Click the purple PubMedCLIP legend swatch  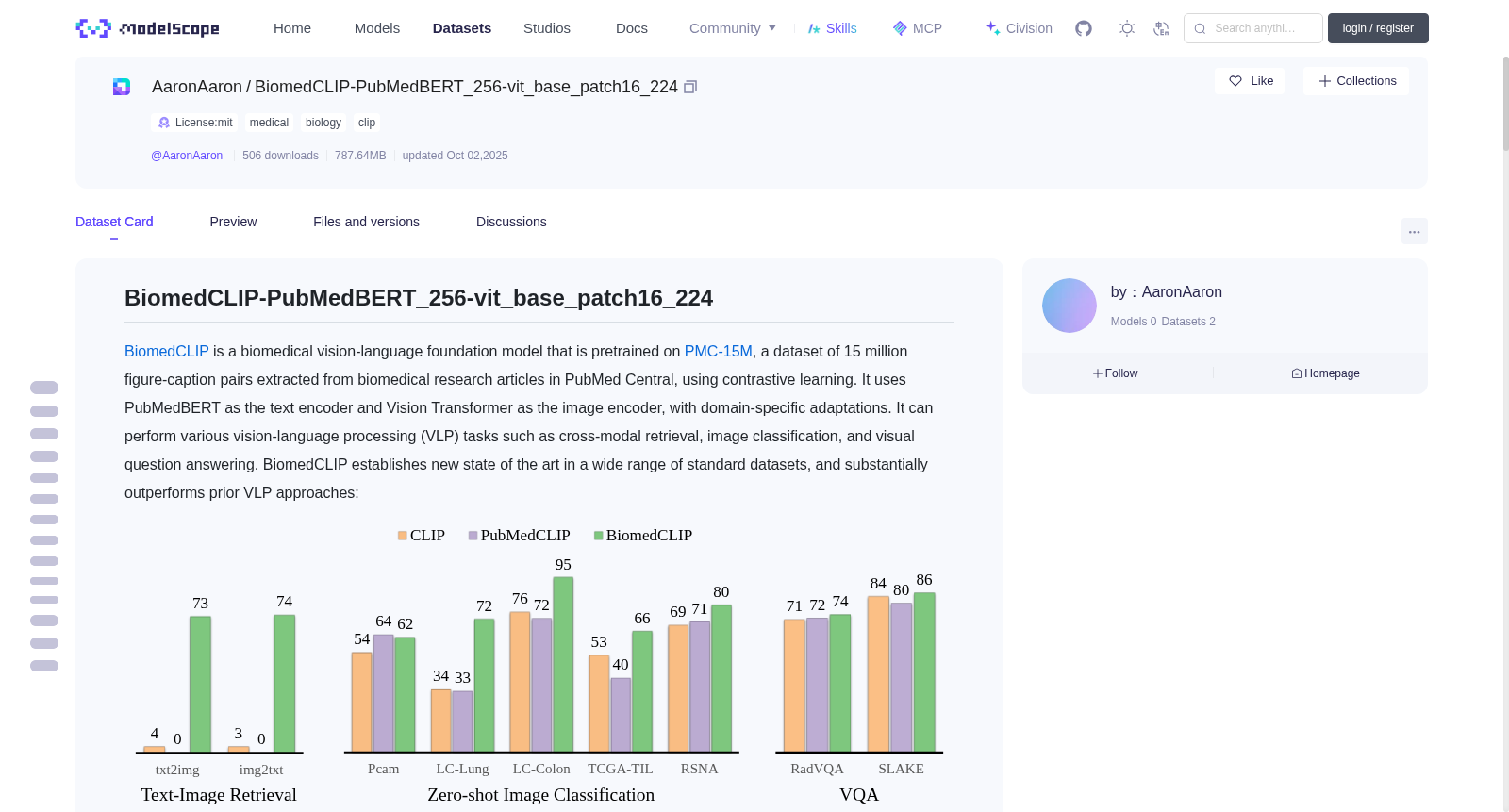tap(473, 536)
